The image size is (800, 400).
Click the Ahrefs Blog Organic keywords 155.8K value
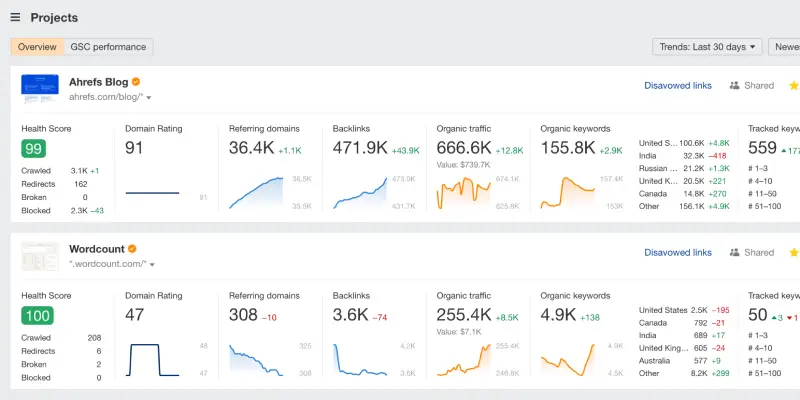(x=568, y=148)
